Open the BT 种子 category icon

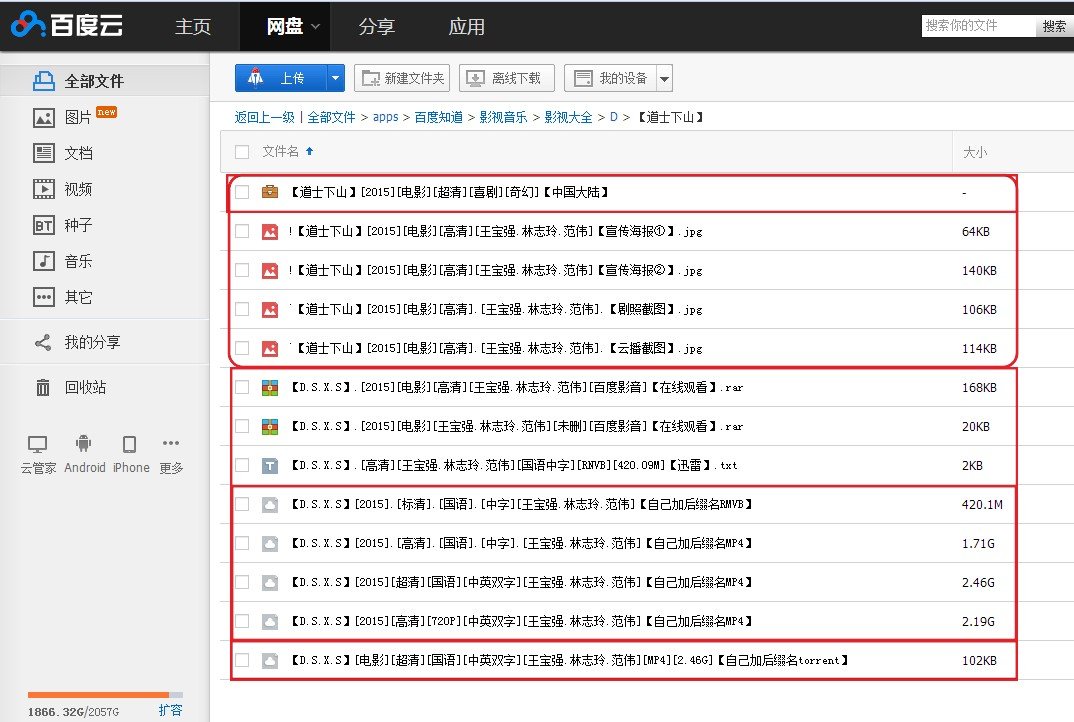[x=44, y=225]
